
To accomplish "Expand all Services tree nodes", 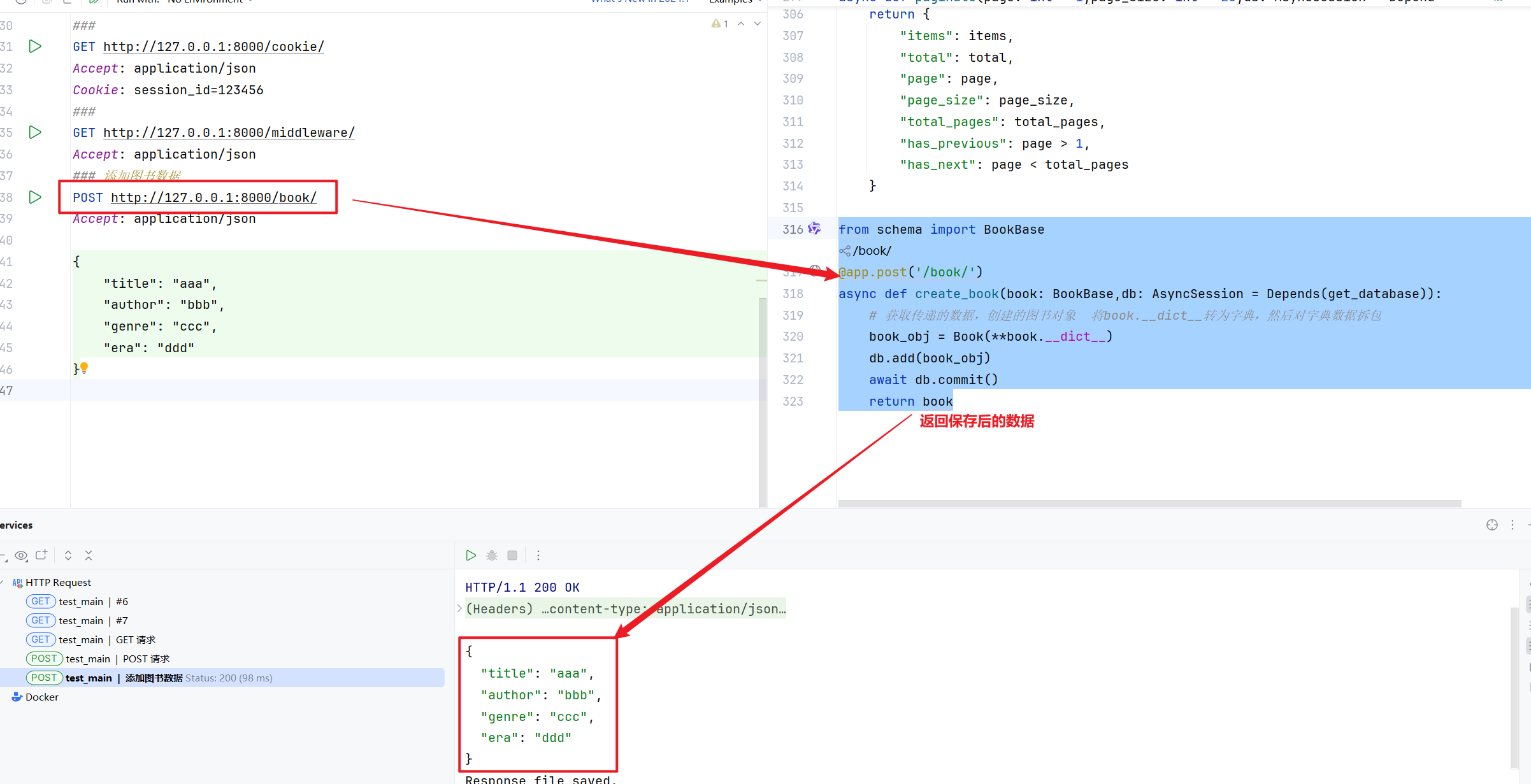I will click(68, 555).
